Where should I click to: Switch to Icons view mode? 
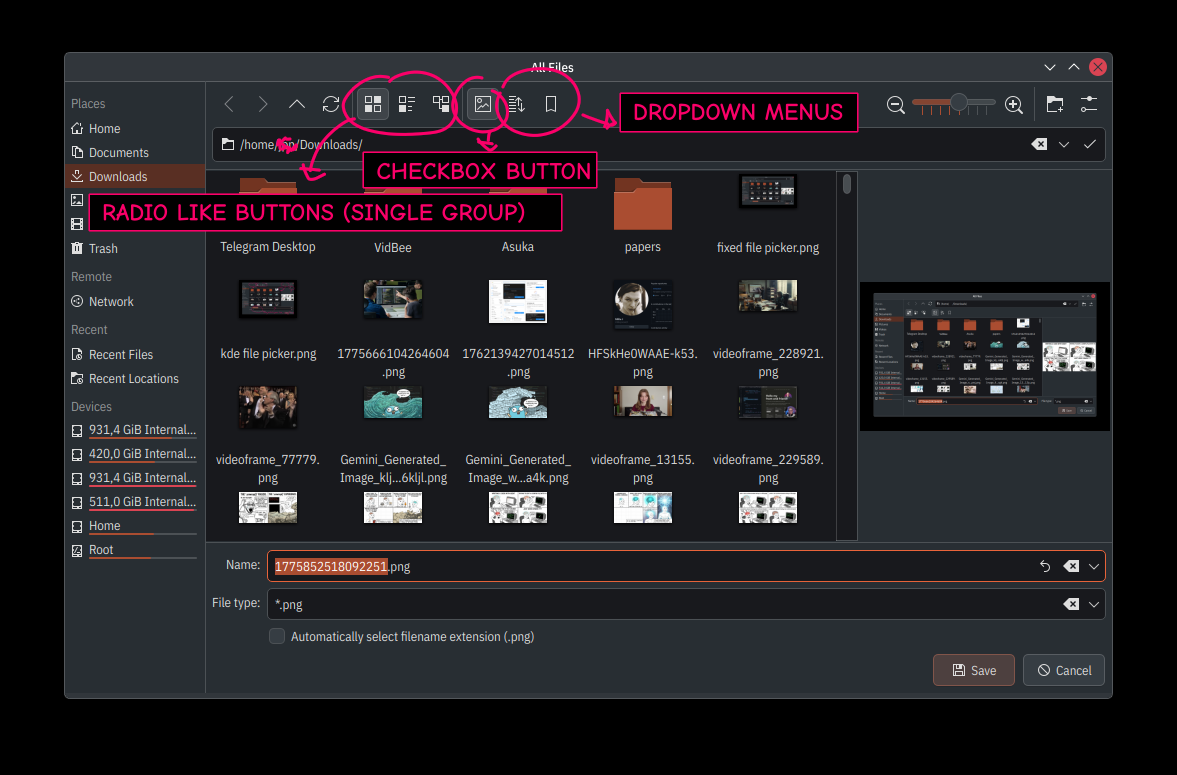[372, 104]
